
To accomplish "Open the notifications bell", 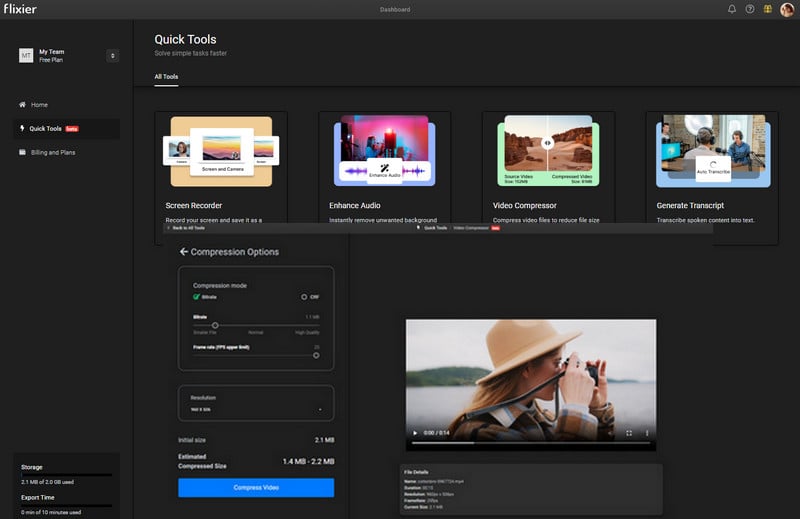I will (x=732, y=9).
